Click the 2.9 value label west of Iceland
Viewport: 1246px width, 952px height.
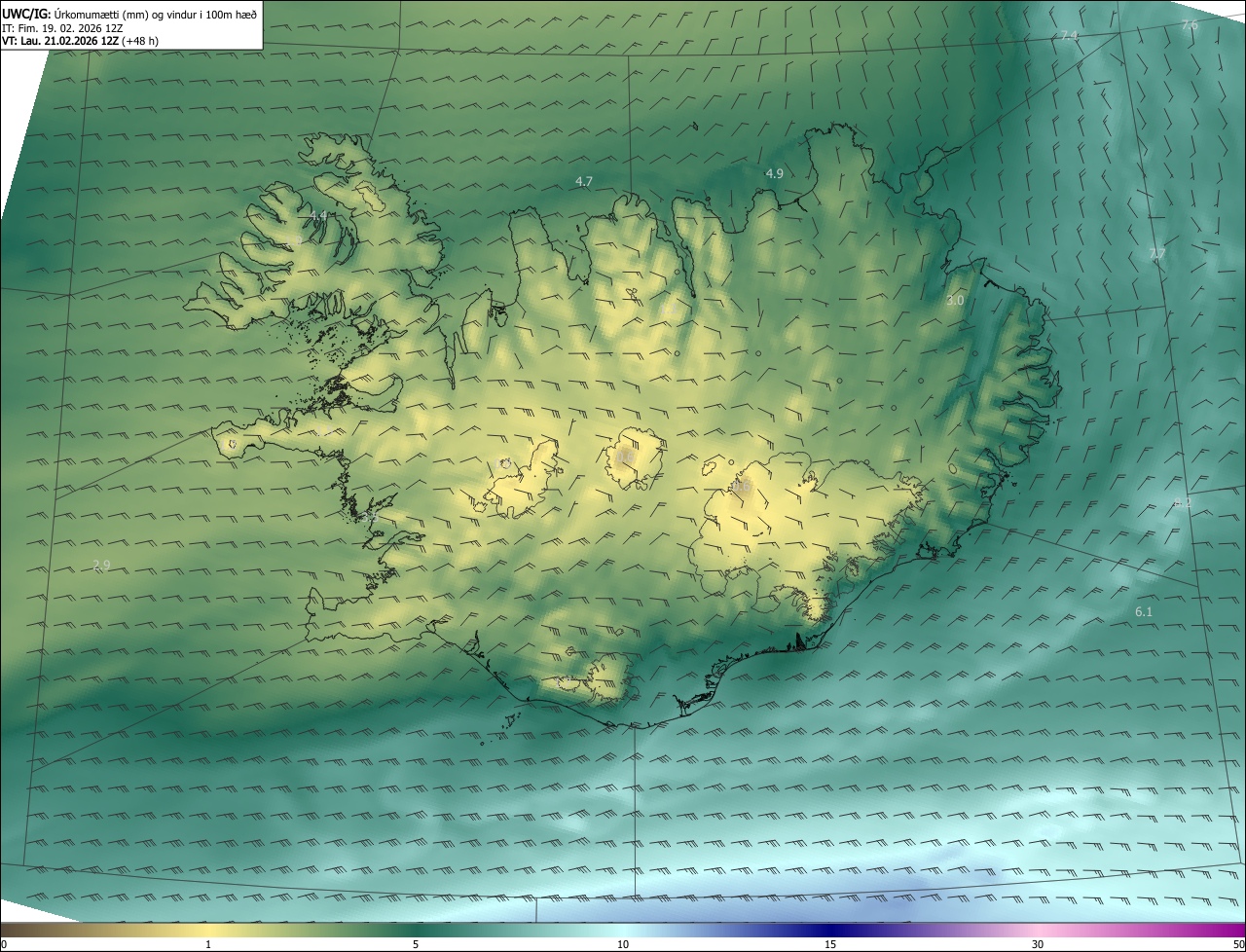(x=101, y=565)
